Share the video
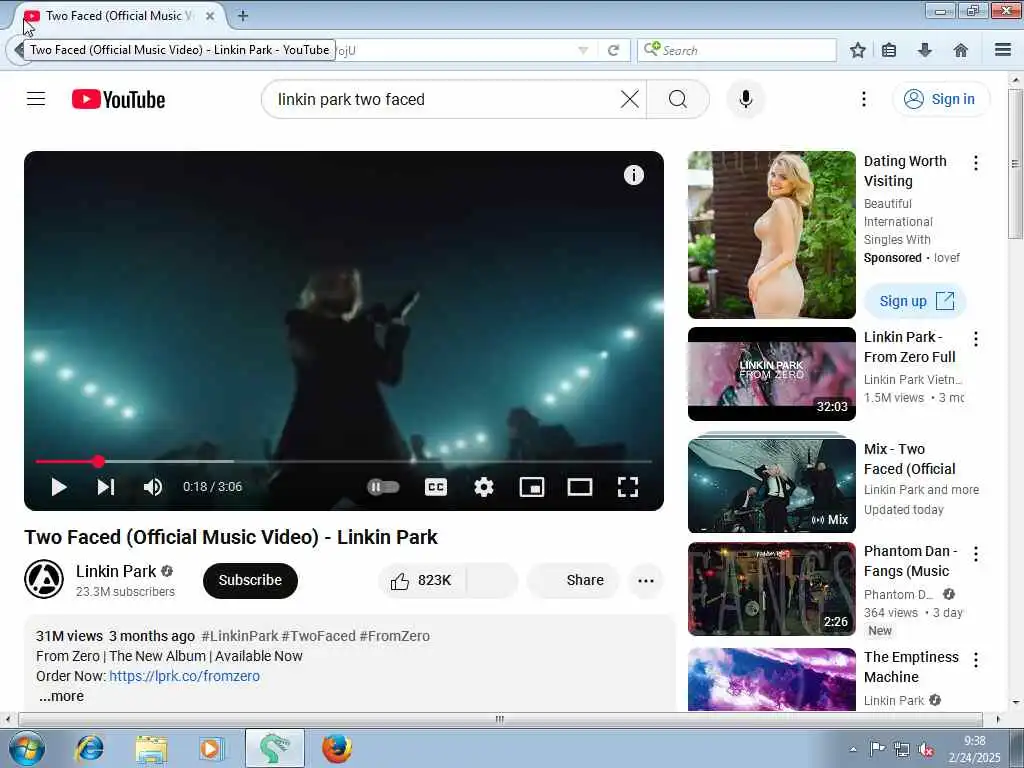This screenshot has height=768, width=1024. coord(573,581)
